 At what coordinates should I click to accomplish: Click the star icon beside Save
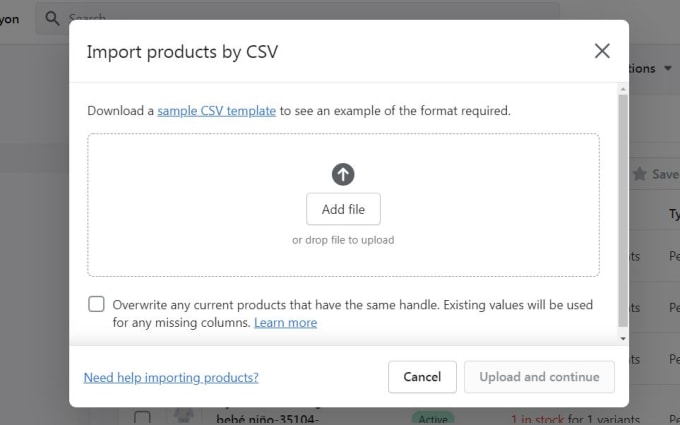point(639,174)
